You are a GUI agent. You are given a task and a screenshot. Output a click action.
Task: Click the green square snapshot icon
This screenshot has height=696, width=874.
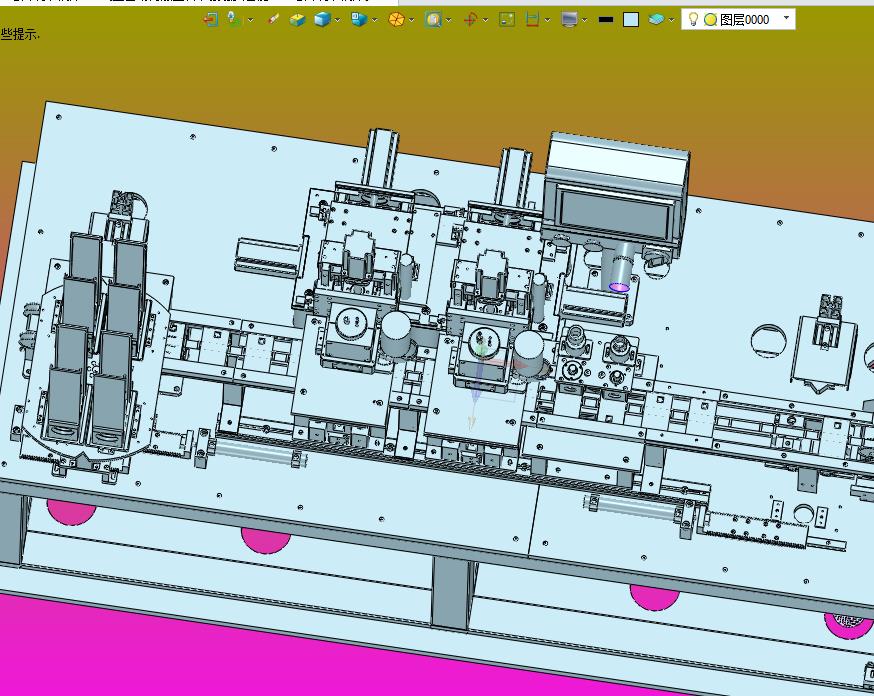[x=507, y=20]
